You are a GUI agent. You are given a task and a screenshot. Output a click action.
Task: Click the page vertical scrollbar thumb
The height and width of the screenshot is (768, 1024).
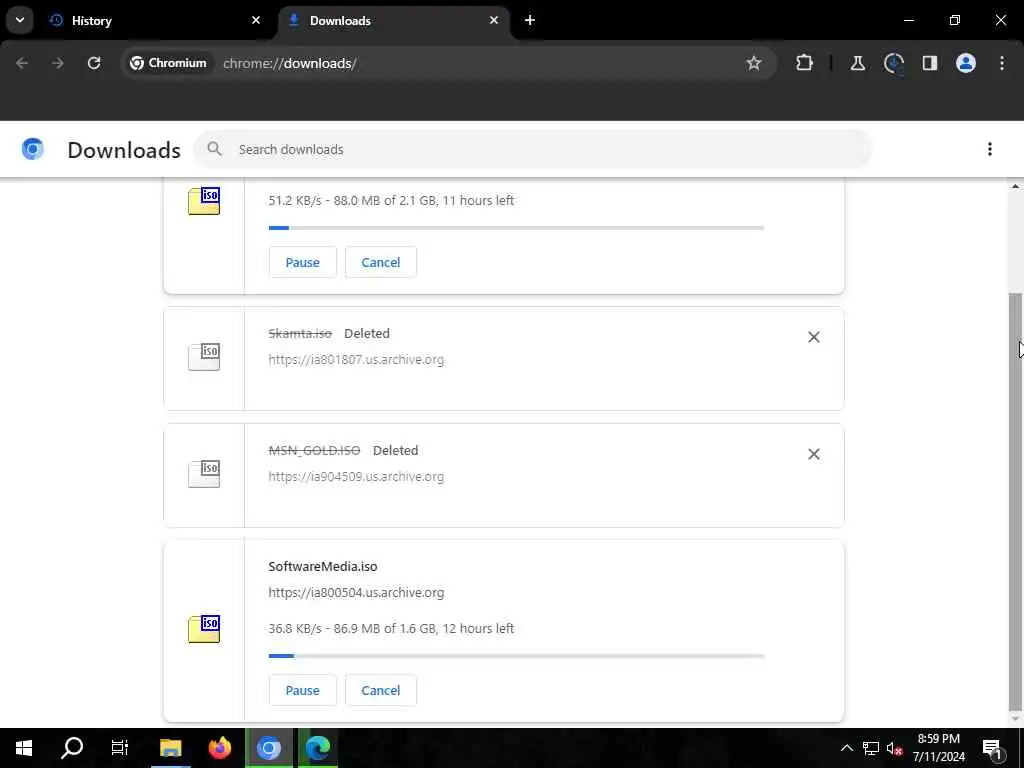tap(1015, 502)
